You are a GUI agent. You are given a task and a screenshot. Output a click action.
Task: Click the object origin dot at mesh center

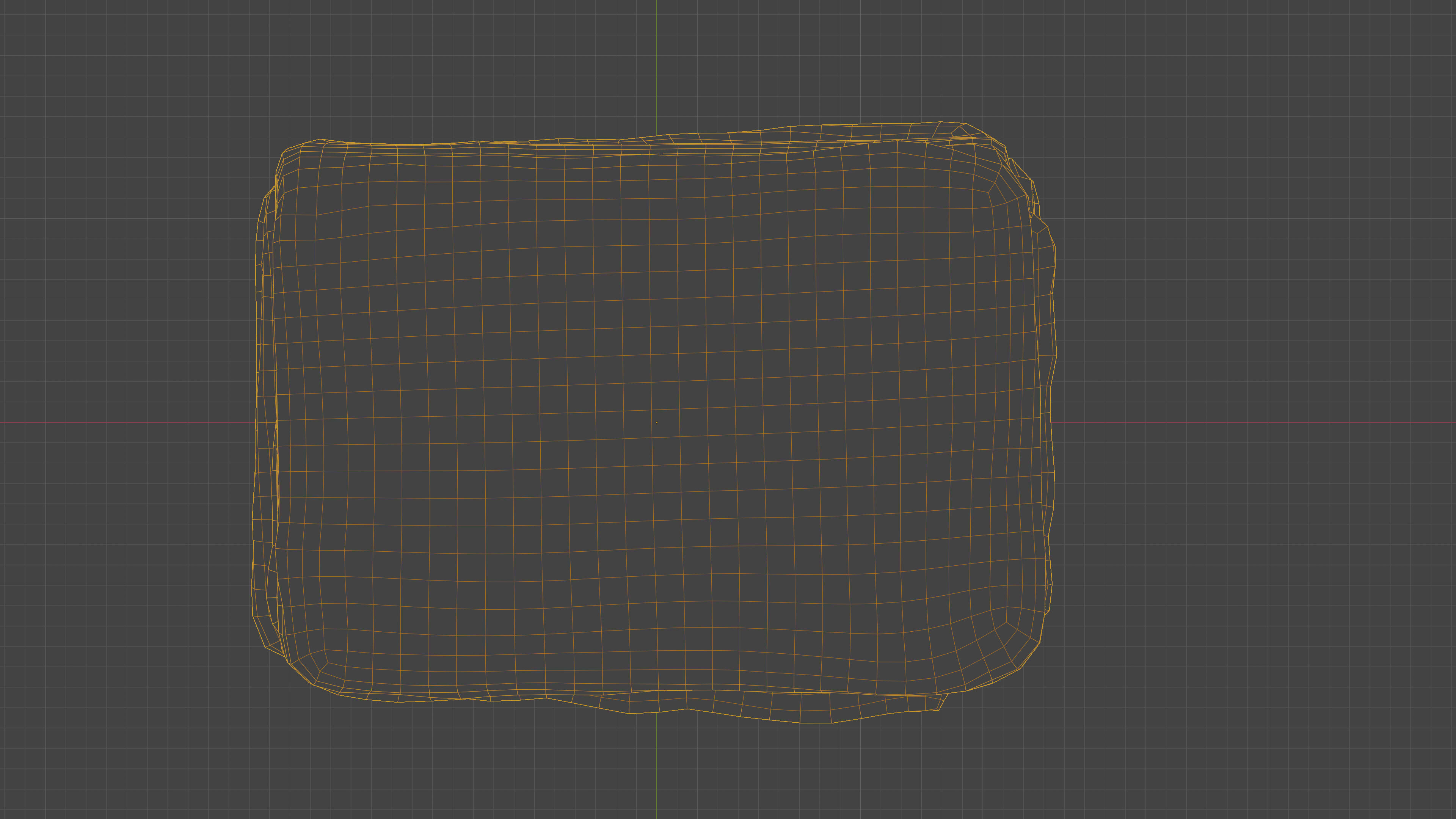pos(656,422)
